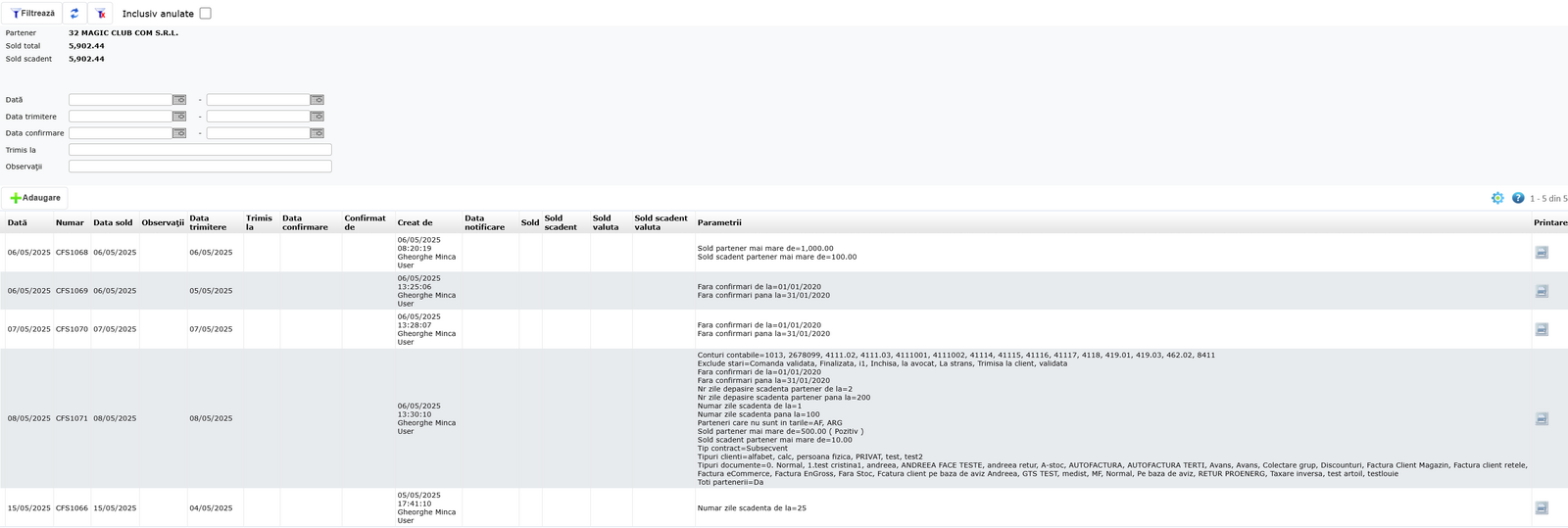Open calendar picker for Data confirmare start field

tap(179, 133)
